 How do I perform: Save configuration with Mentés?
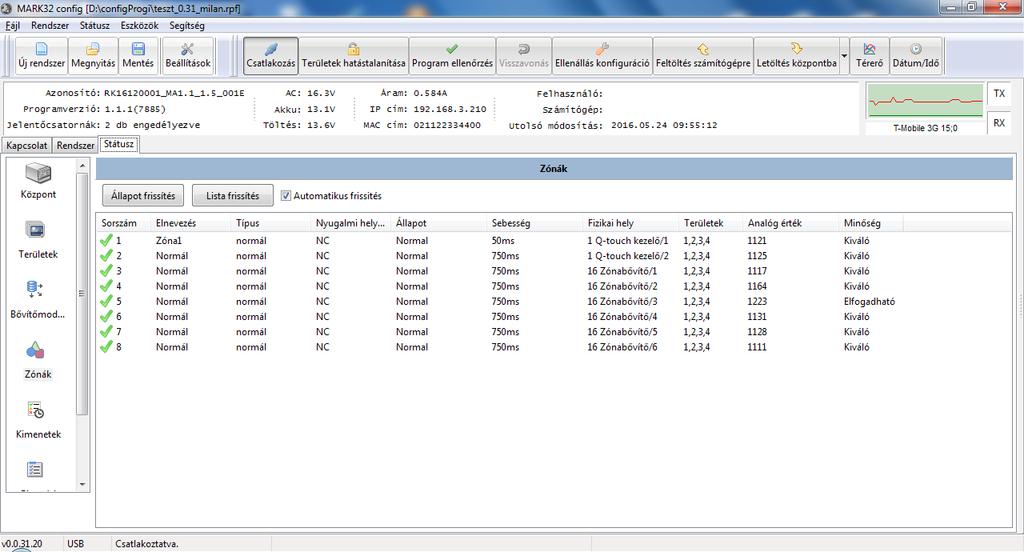138,56
